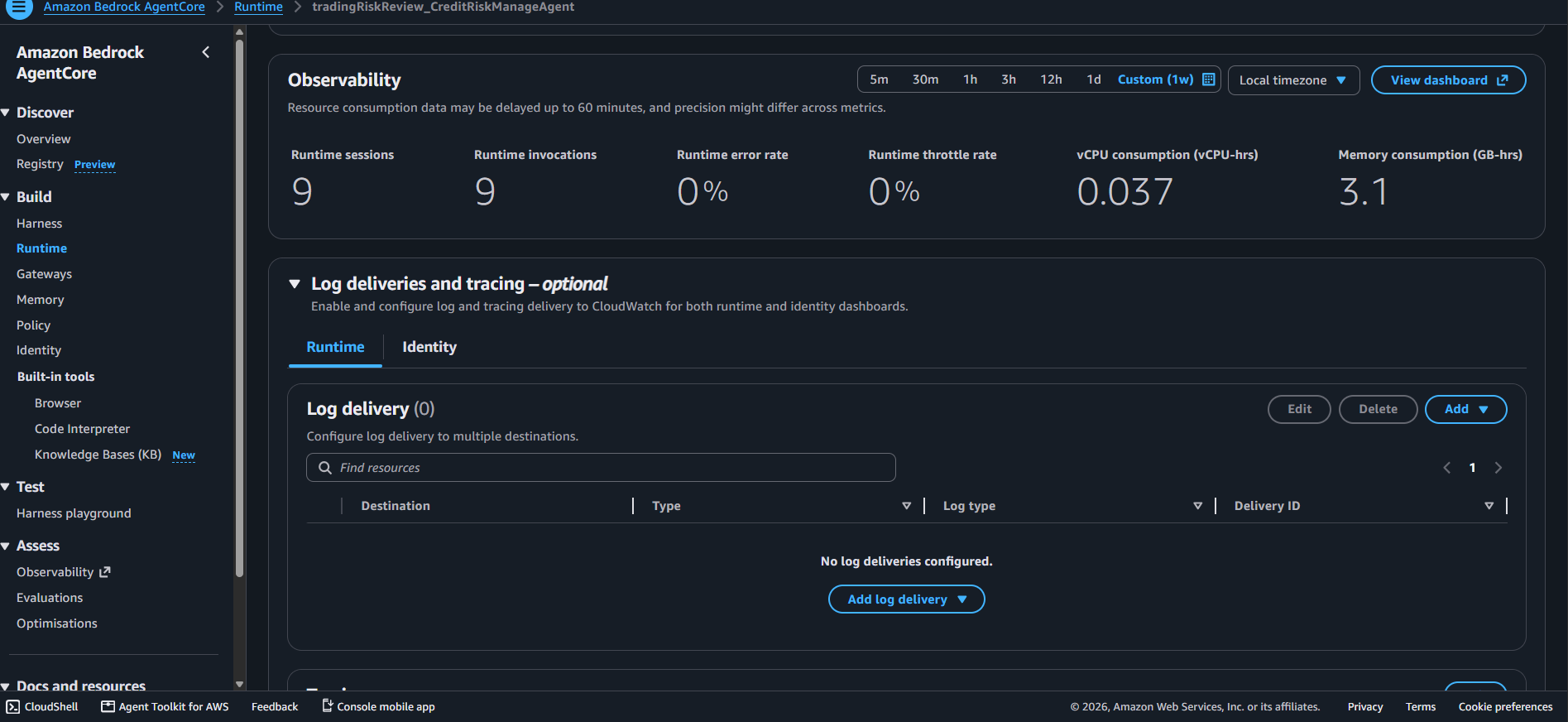Open Evaluations in the sidebar
Image resolution: width=1568 pixels, height=722 pixels.
(x=50, y=598)
